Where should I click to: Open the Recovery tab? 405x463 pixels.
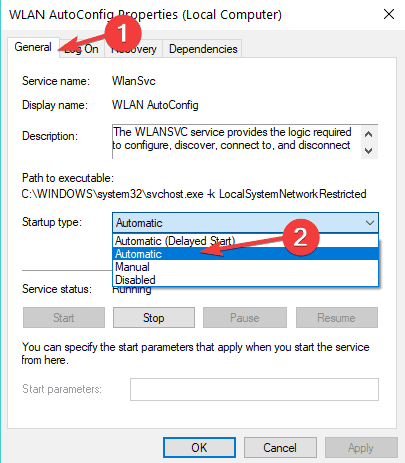pyautogui.click(x=134, y=49)
